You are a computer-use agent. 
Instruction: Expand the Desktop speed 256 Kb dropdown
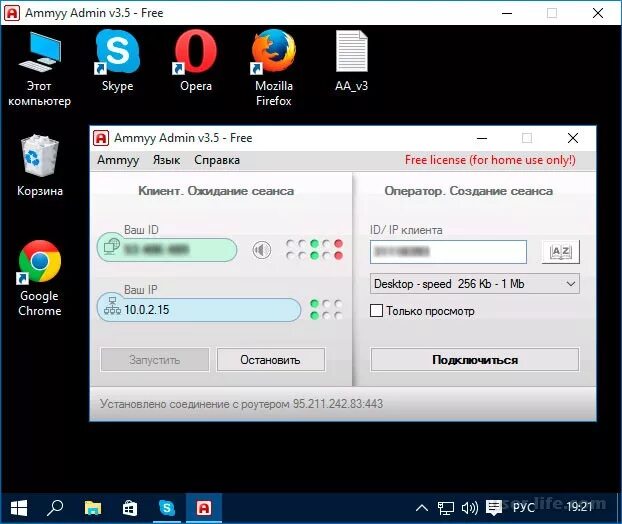click(x=475, y=284)
